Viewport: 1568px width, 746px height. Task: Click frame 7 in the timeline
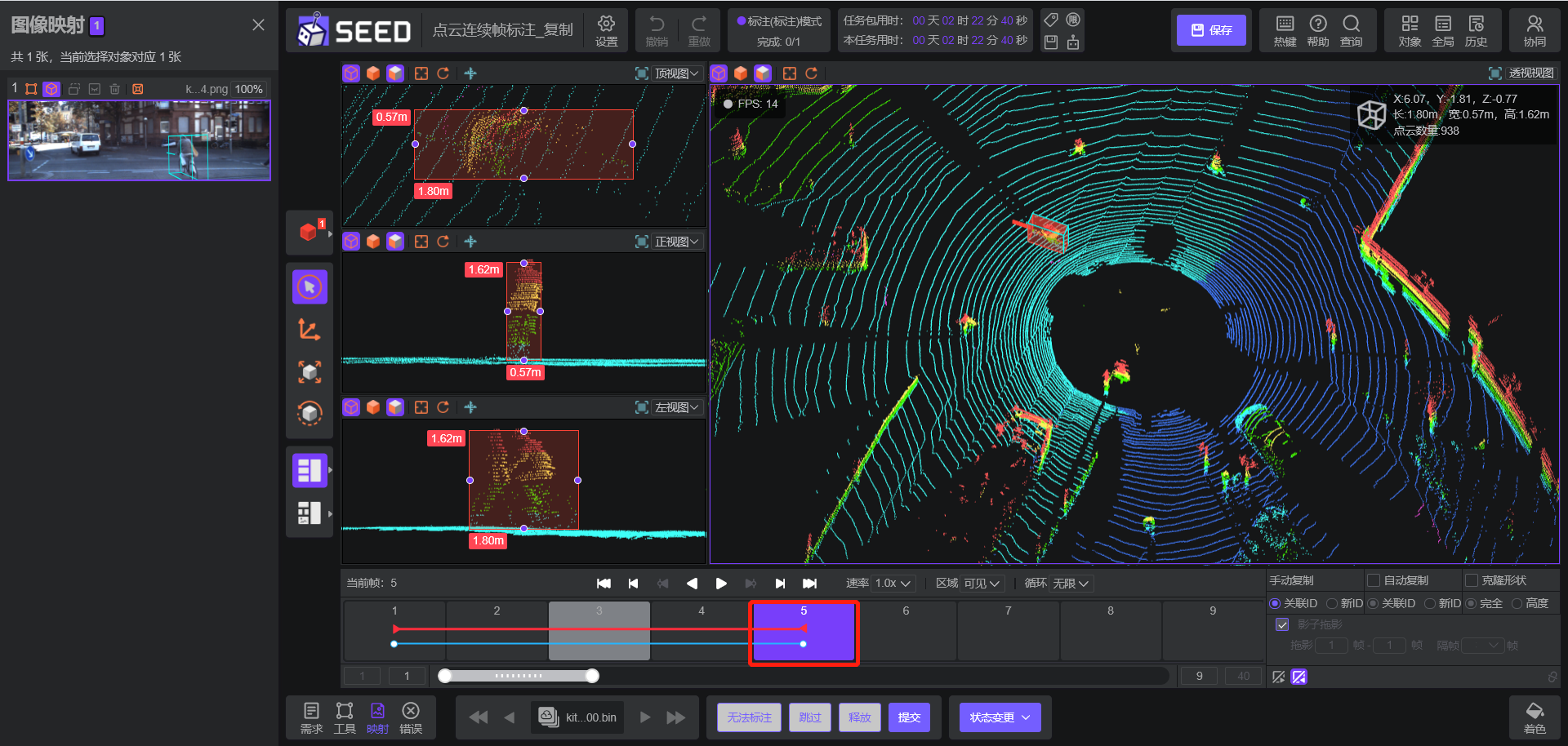[1008, 631]
